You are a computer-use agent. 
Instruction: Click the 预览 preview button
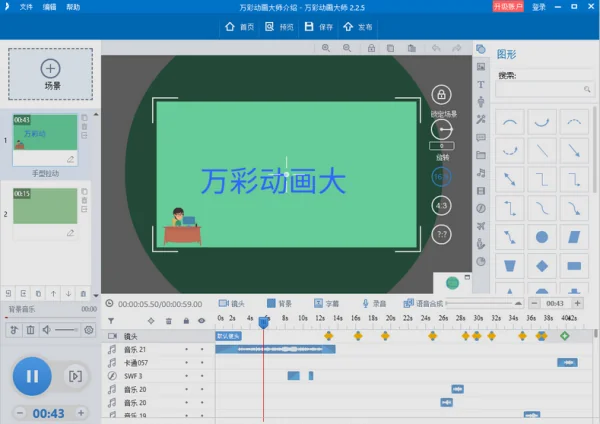[279, 27]
